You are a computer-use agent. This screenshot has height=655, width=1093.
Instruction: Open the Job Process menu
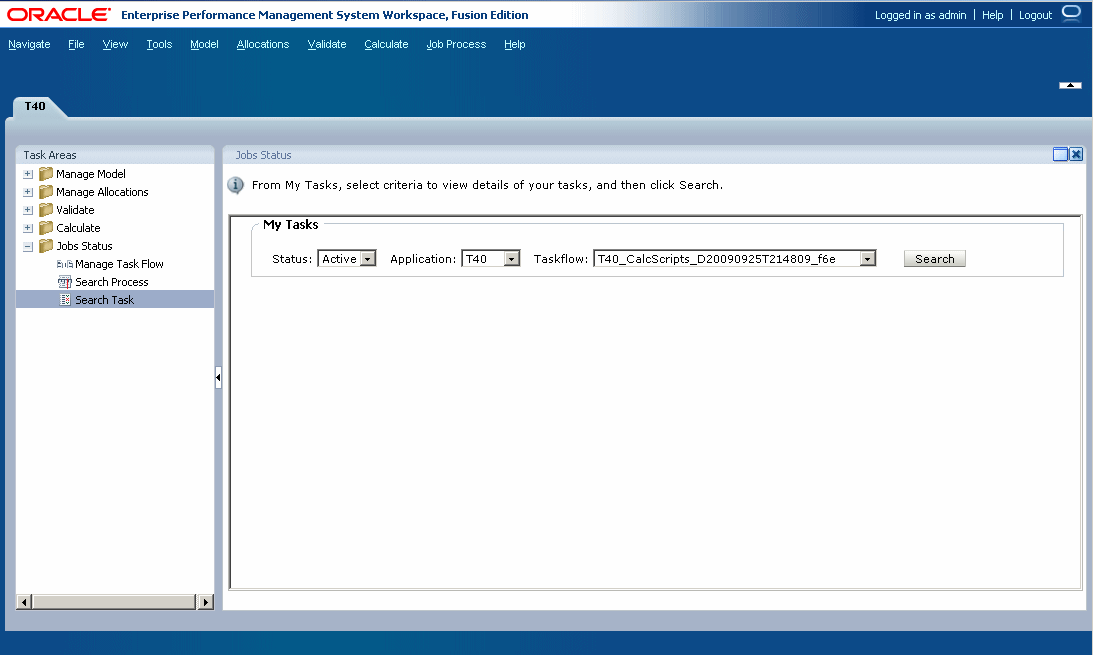455,44
